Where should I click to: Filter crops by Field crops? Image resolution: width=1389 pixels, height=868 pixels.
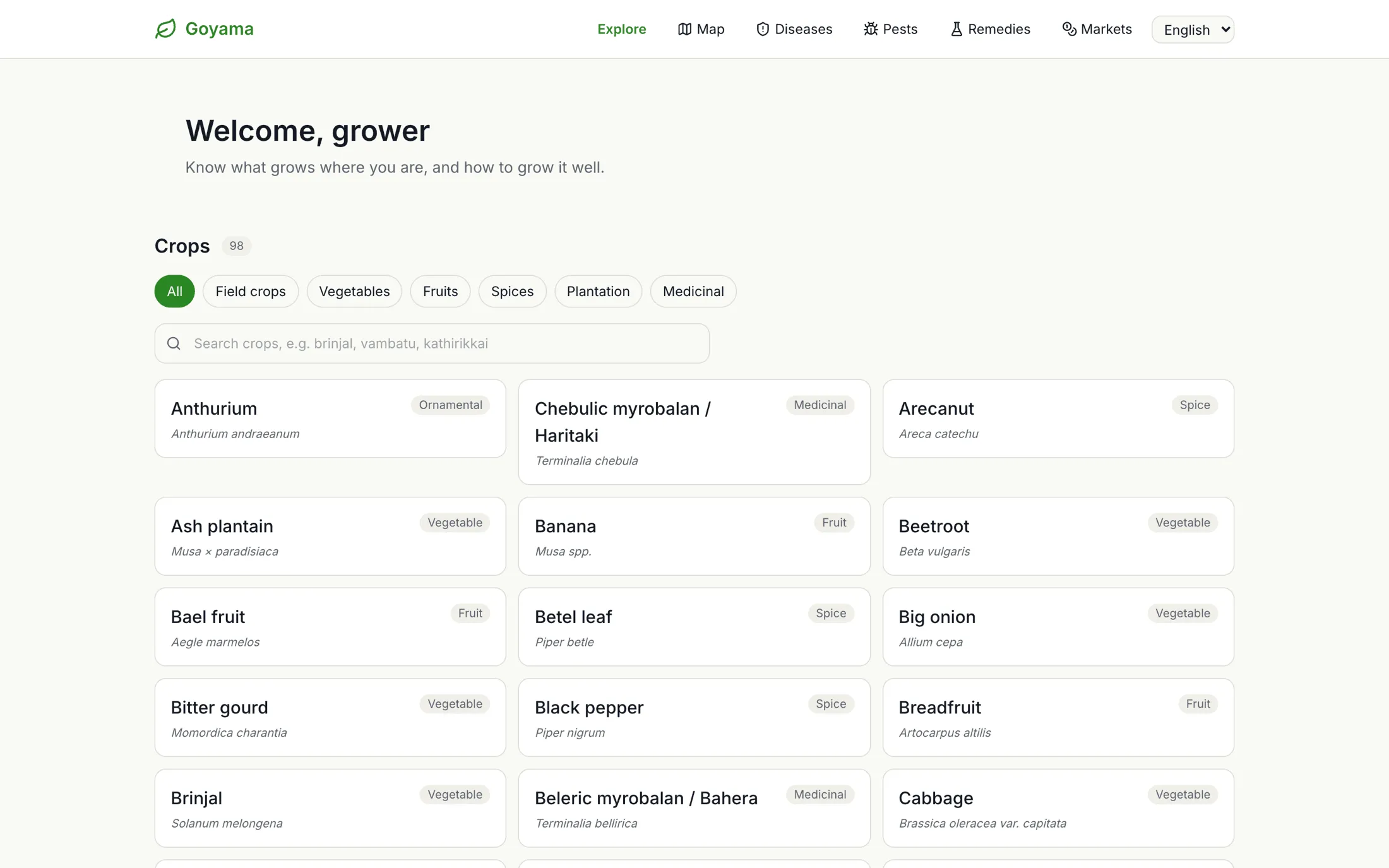251,291
